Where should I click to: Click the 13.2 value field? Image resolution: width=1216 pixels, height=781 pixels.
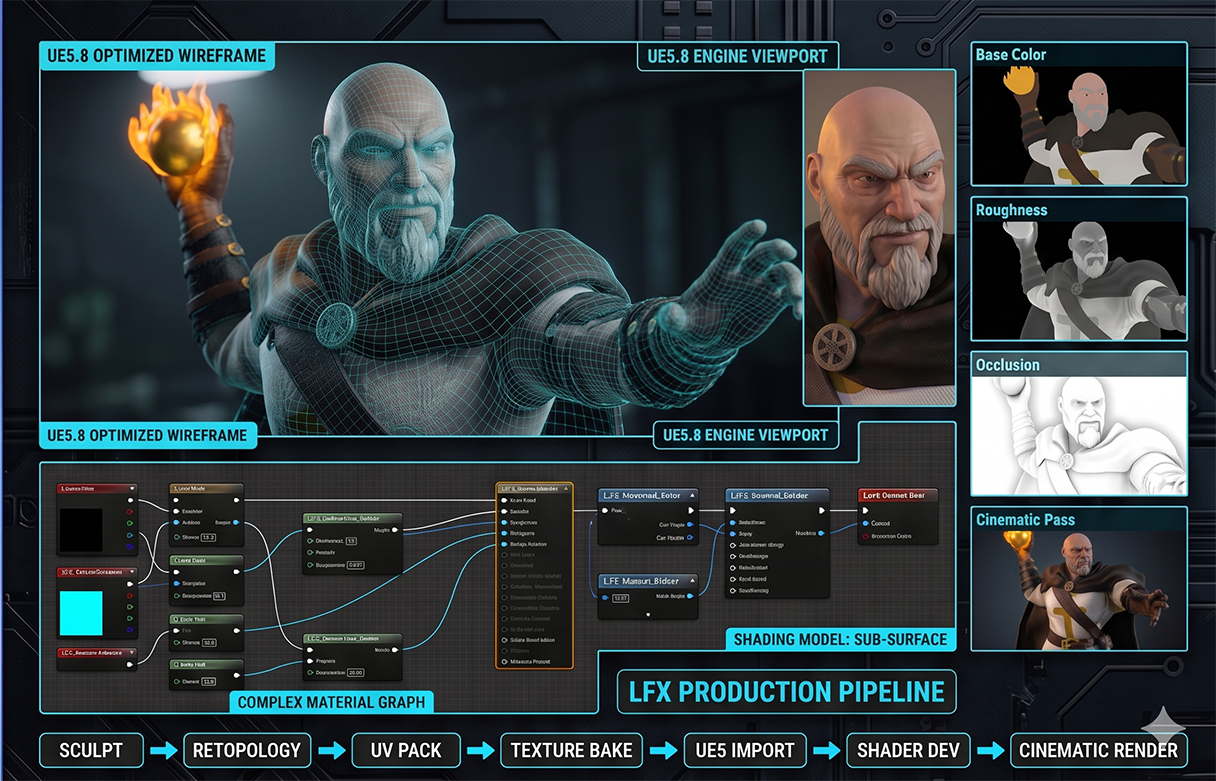click(x=208, y=538)
